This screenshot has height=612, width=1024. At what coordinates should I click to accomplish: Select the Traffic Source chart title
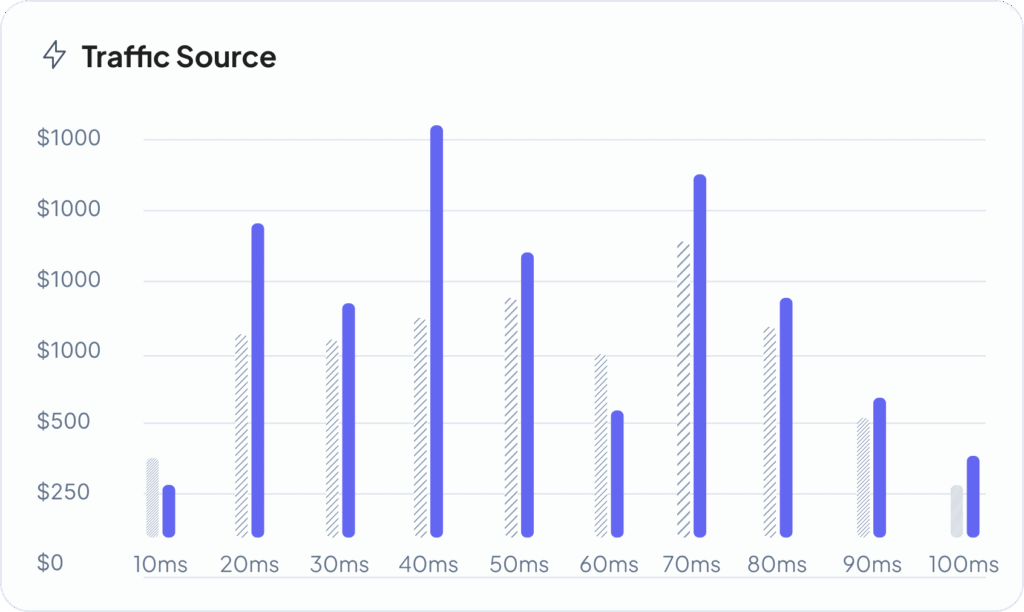179,57
